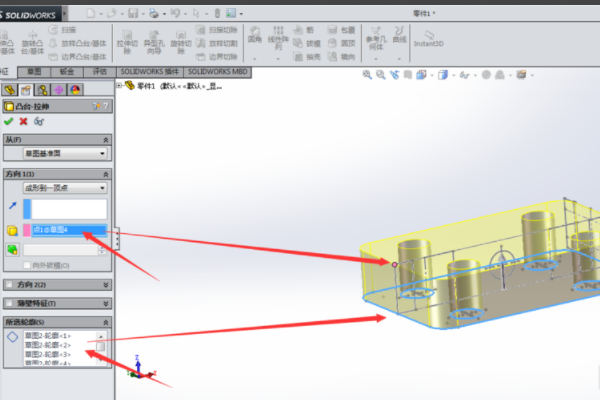Select the 拔模 draft tool
The height and width of the screenshot is (400, 600).
tap(307, 43)
